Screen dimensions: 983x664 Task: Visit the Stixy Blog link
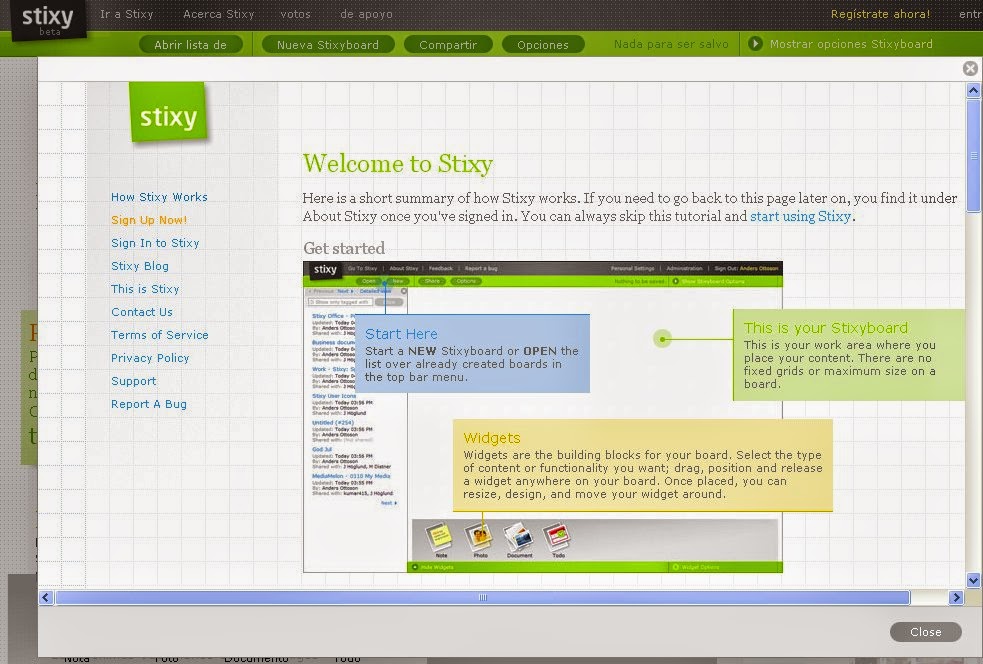pyautogui.click(x=140, y=266)
